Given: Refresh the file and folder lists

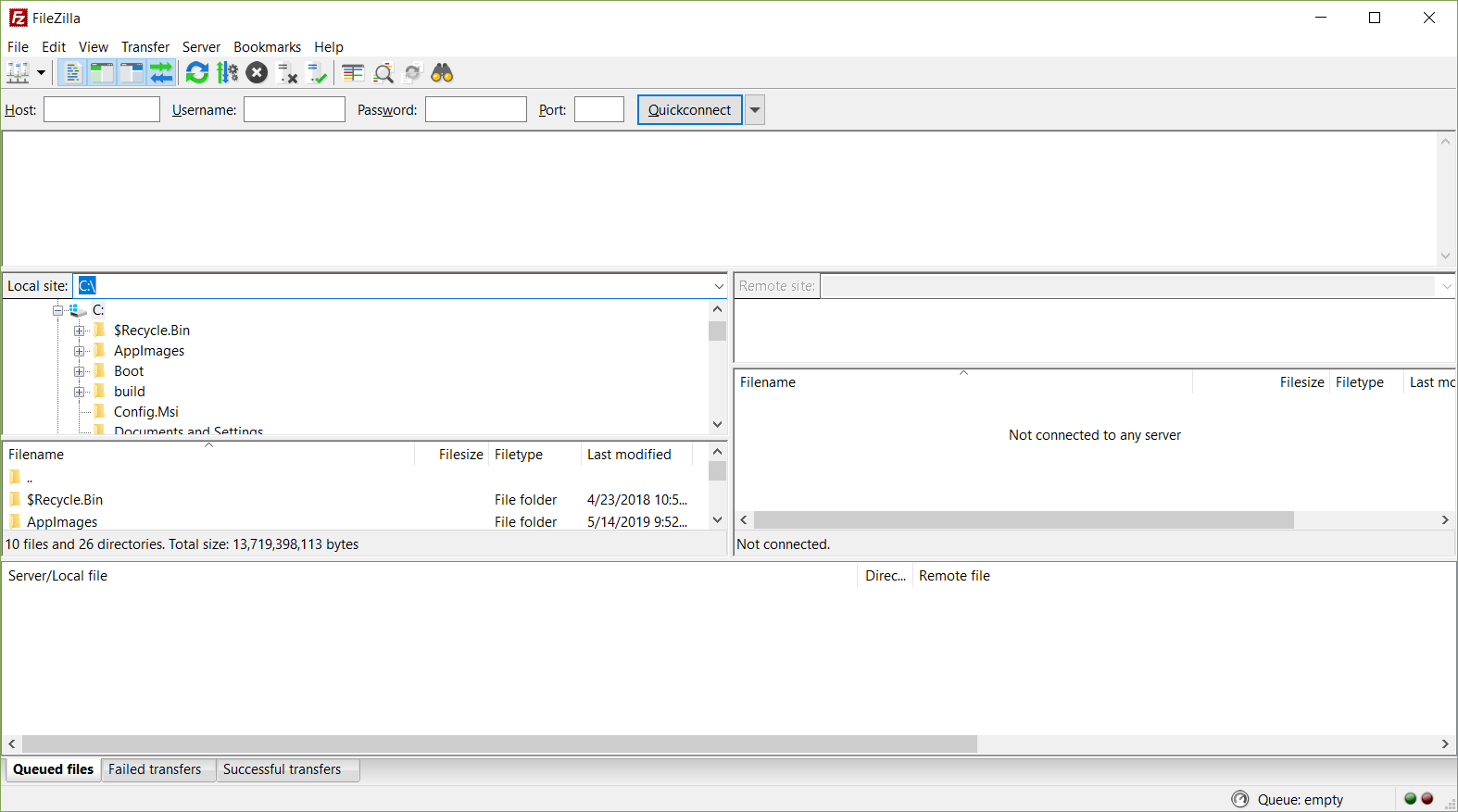Looking at the screenshot, I should pyautogui.click(x=197, y=73).
